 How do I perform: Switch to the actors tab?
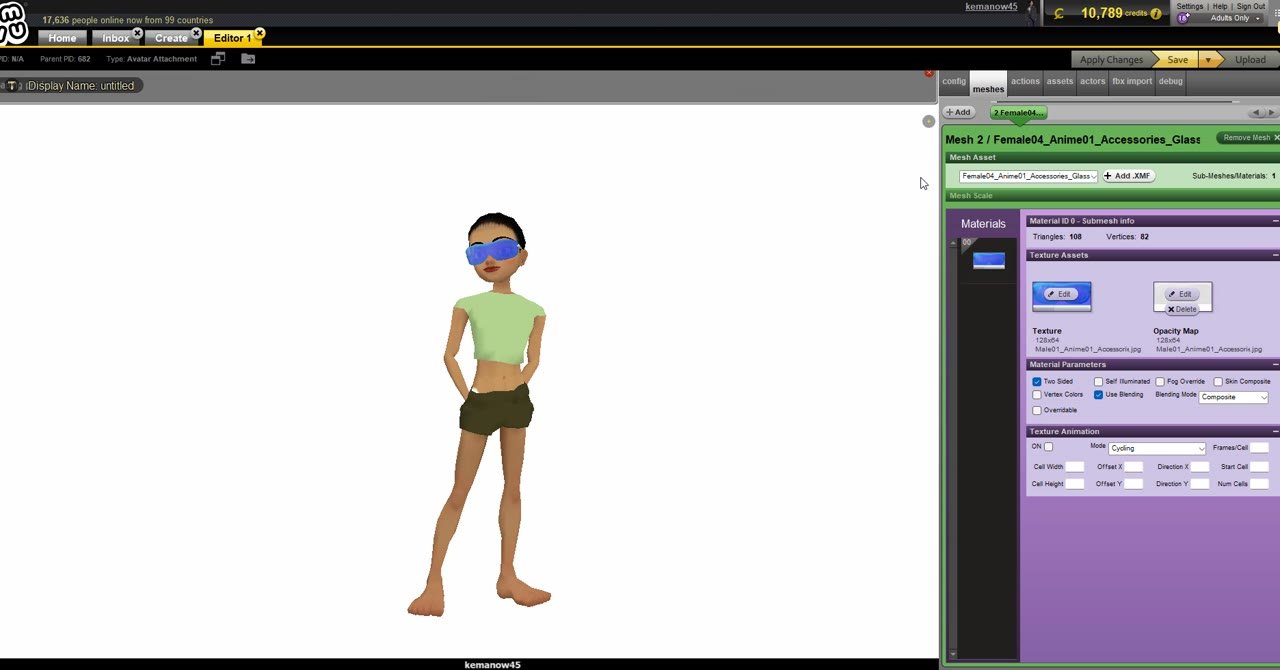(1092, 82)
